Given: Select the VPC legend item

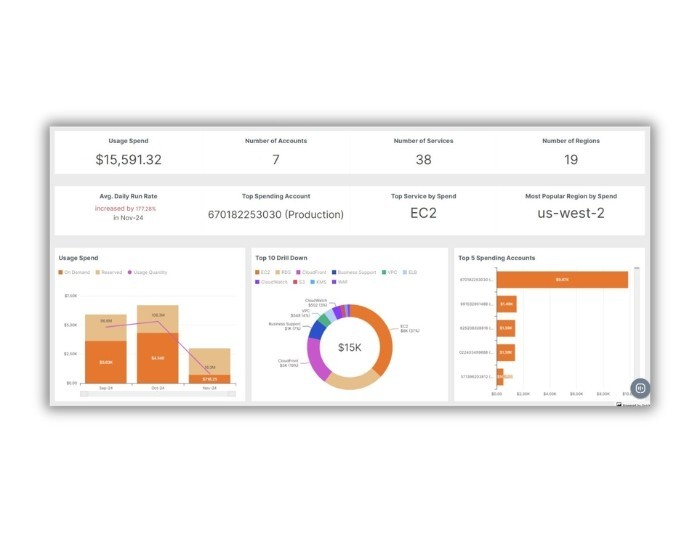Looking at the screenshot, I should pyautogui.click(x=389, y=272).
